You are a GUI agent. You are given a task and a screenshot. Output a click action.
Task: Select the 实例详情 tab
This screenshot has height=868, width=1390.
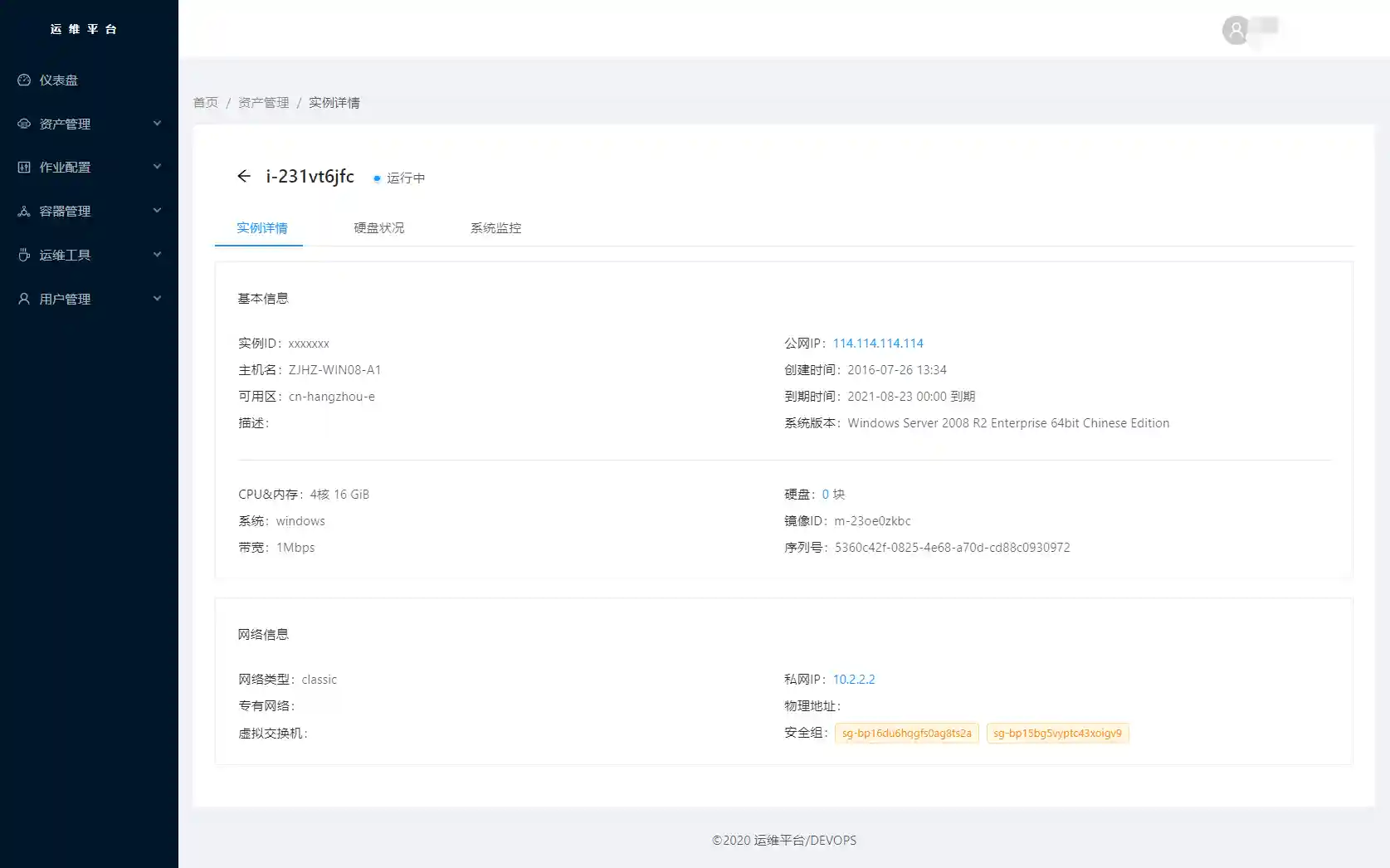tap(261, 228)
